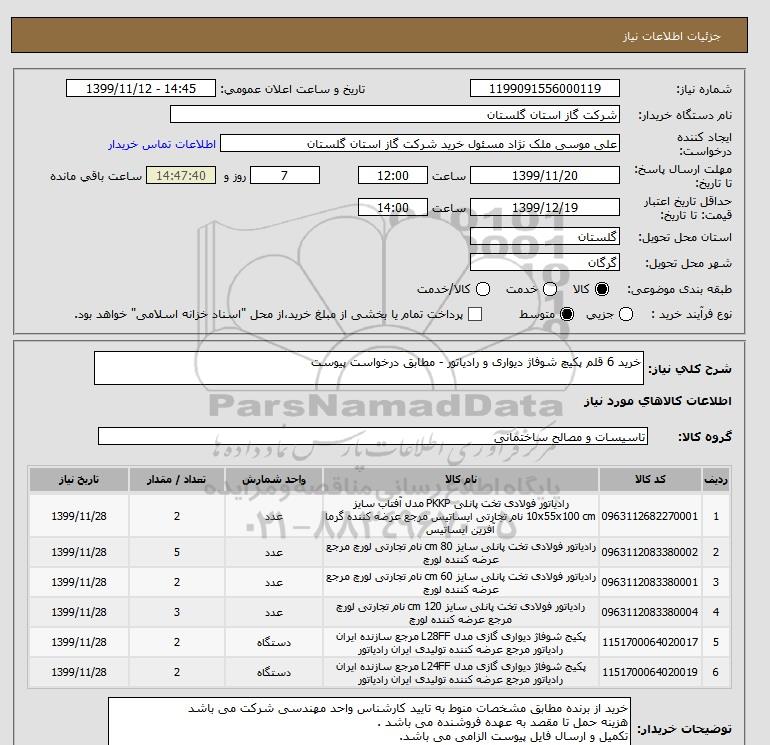The height and width of the screenshot is (745, 770).
Task: Click the 80 cm radiator product name
Action: coord(461,553)
